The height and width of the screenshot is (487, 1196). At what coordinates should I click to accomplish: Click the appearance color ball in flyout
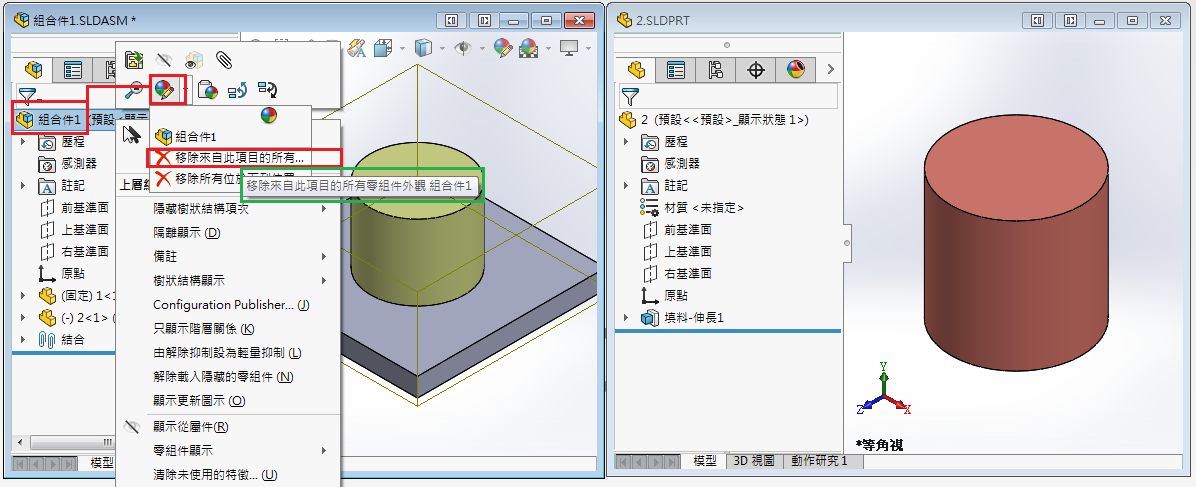pos(268,116)
